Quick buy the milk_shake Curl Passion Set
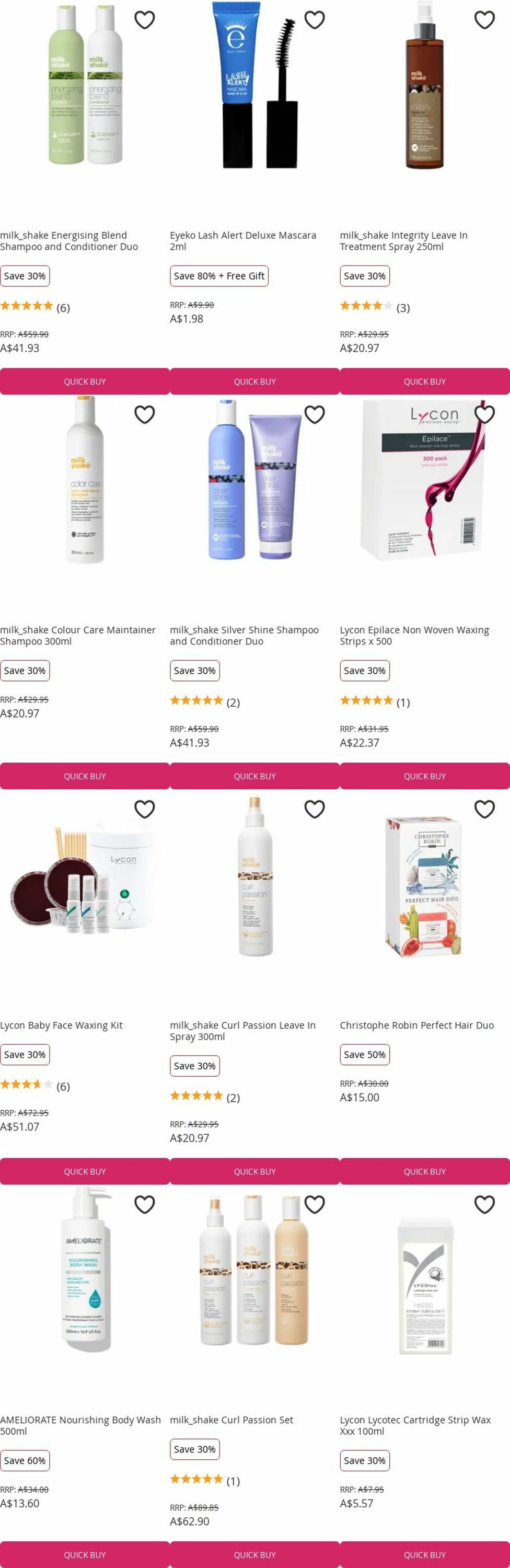Viewport: 510px width, 1568px height. click(x=255, y=1554)
